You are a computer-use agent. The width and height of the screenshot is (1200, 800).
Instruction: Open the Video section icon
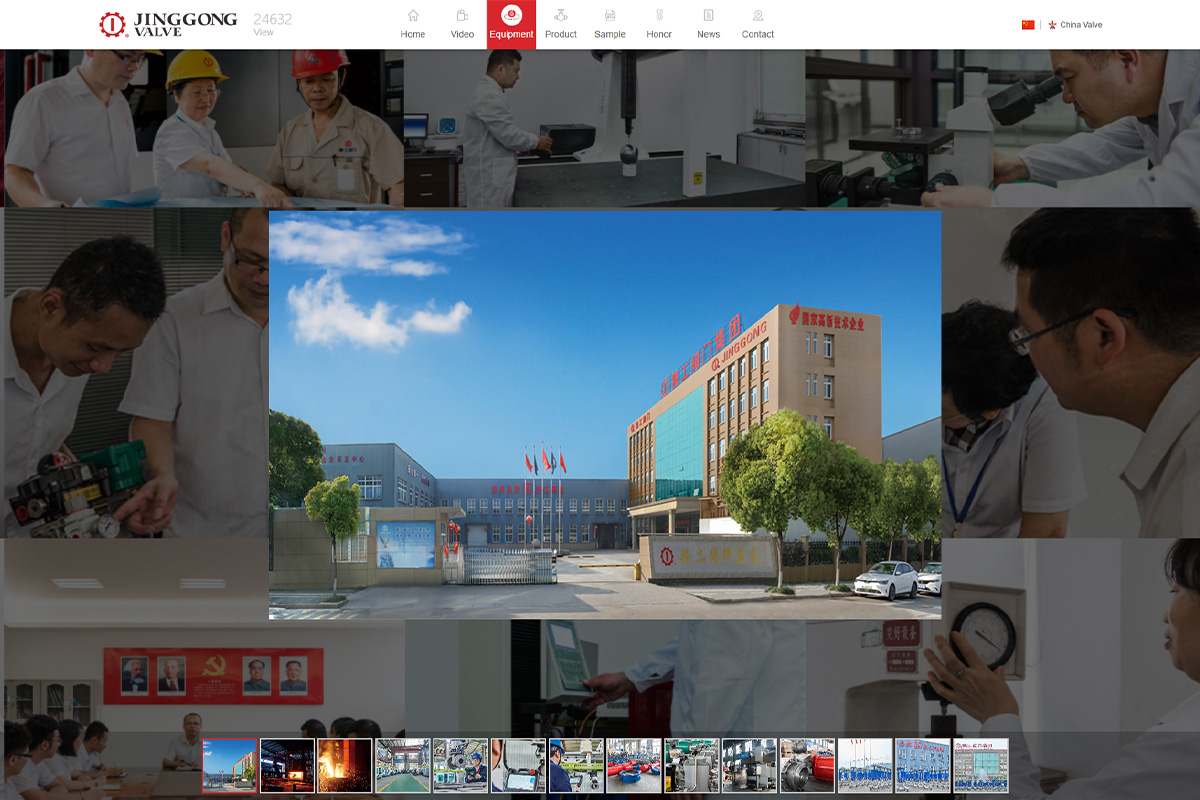[462, 16]
